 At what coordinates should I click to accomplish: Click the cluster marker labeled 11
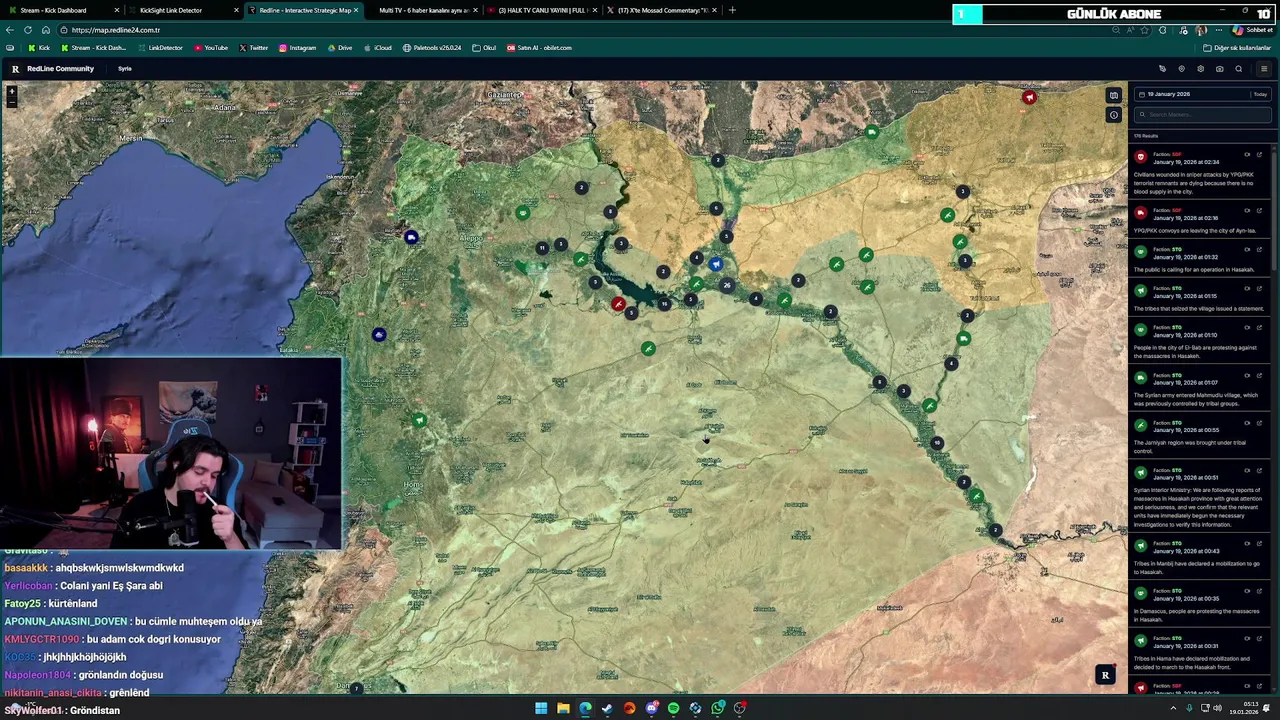(543, 247)
